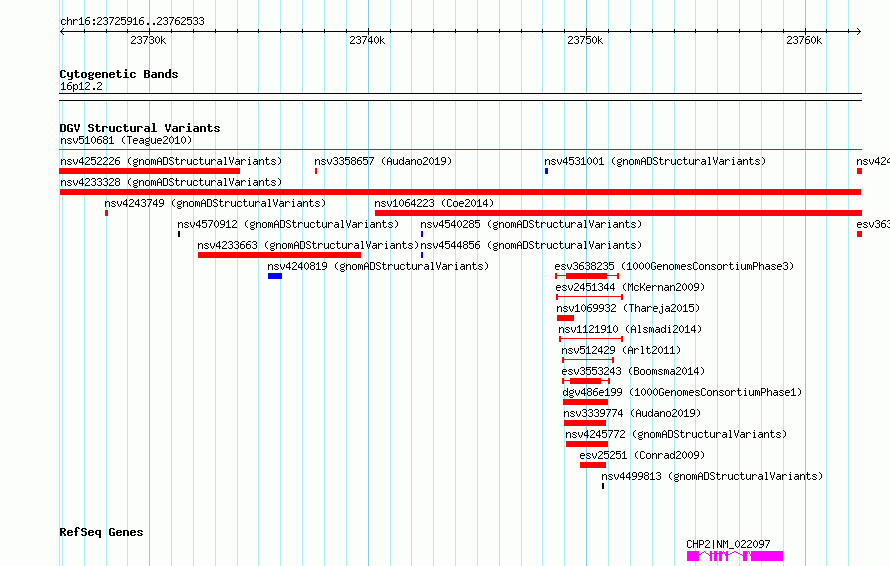This screenshot has width=890, height=566.
Task: Click the left arrow of the ruler
Action: (x=62, y=31)
